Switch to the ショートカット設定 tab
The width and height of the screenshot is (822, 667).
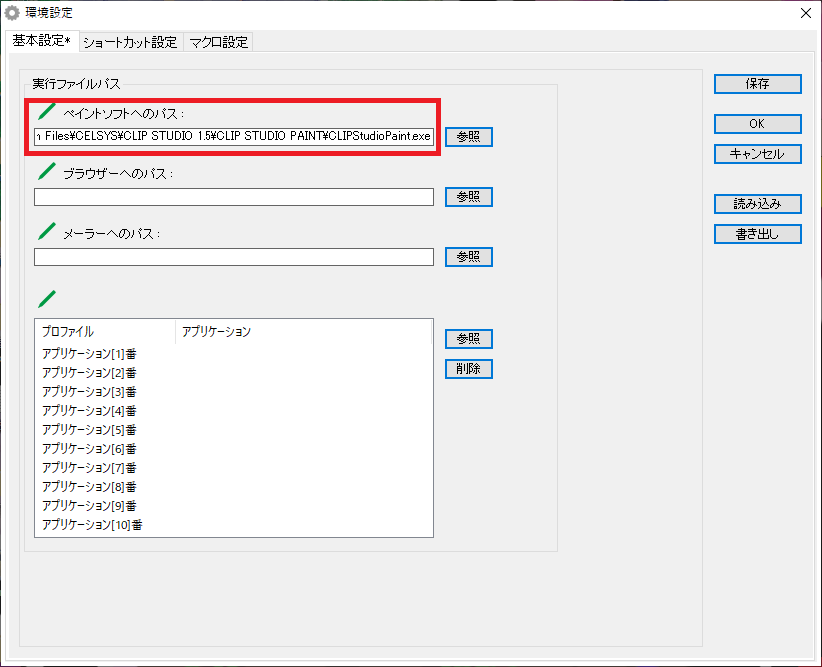coord(130,42)
